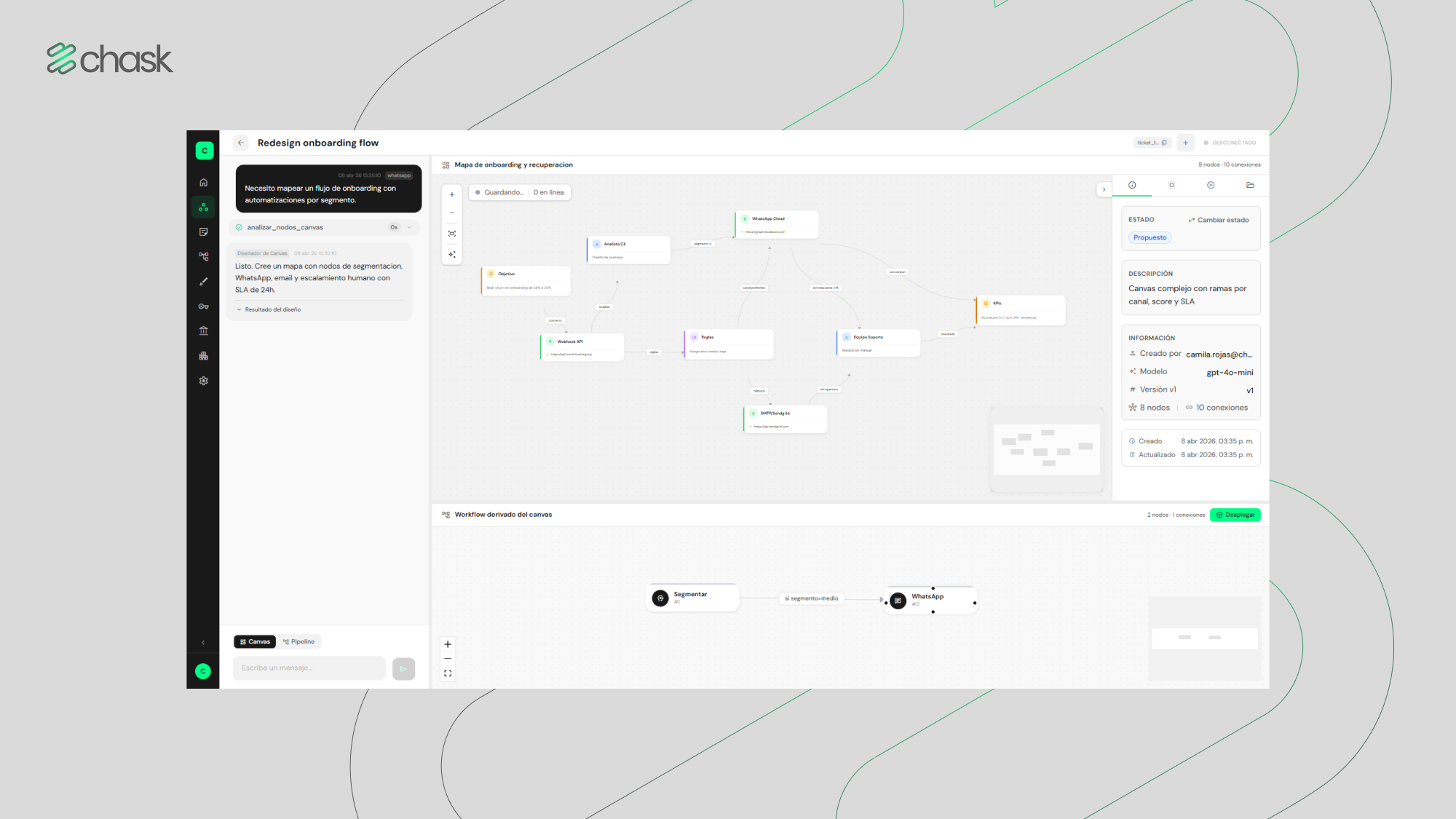The height and width of the screenshot is (819, 1456).
Task: Expand Resultado del diseño section
Action: click(x=269, y=309)
